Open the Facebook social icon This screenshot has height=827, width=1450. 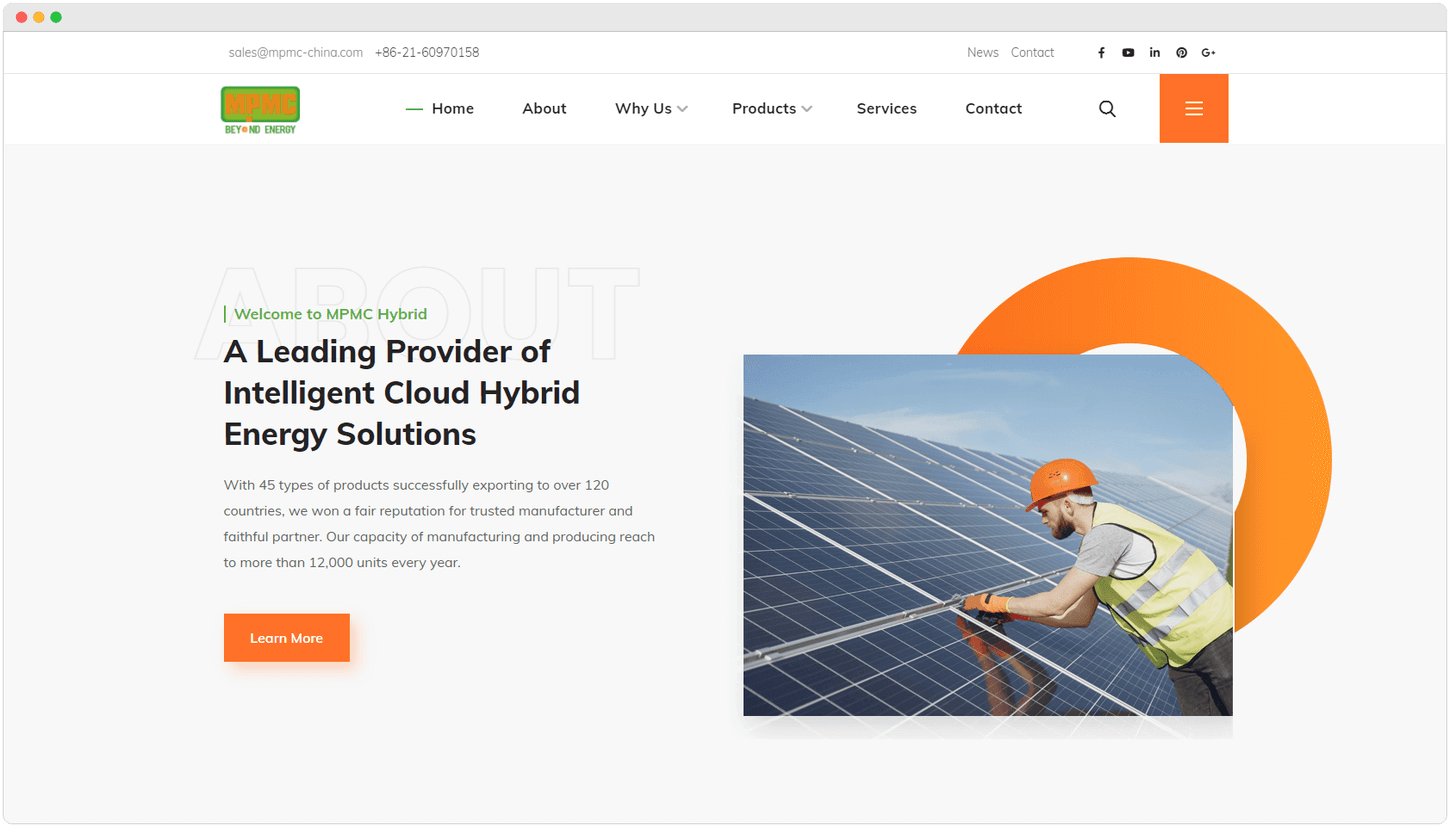[x=1101, y=53]
